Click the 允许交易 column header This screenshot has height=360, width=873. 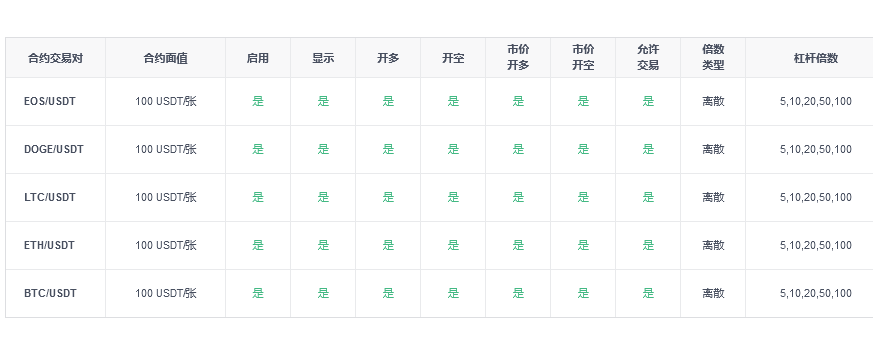tap(648, 57)
